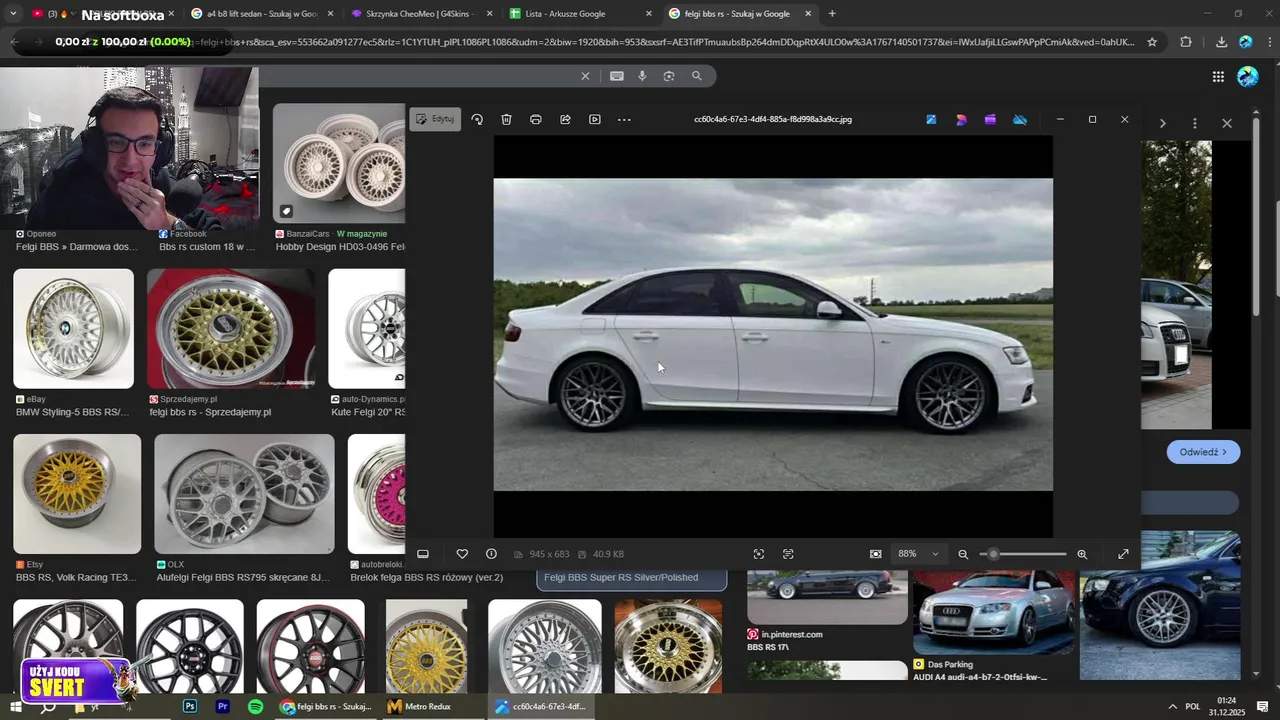Delete the photo with trash icon
The height and width of the screenshot is (720, 1280).
pyautogui.click(x=506, y=119)
